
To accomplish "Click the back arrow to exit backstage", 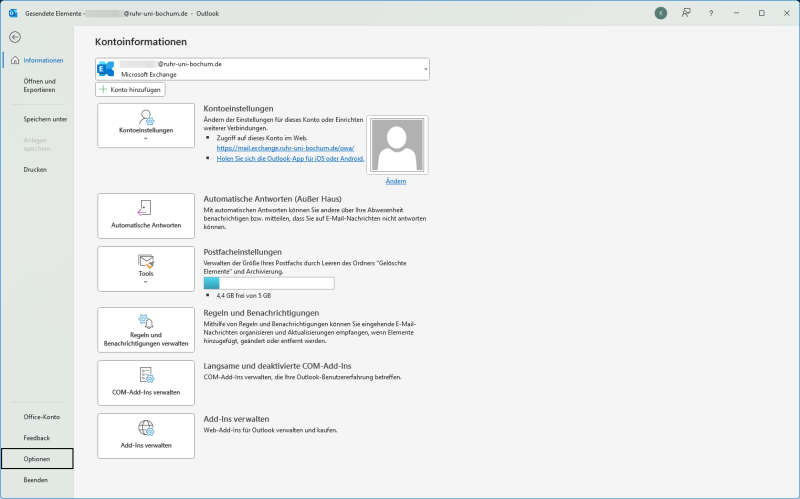I will coord(14,36).
